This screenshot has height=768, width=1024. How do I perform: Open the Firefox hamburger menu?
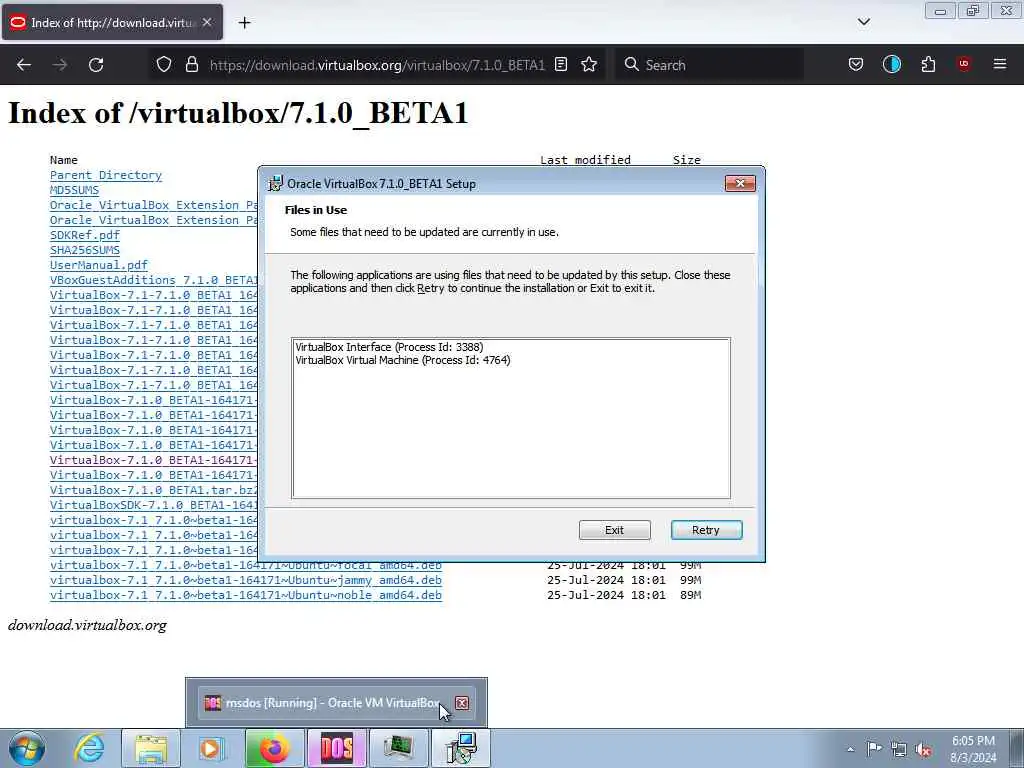[1000, 64]
